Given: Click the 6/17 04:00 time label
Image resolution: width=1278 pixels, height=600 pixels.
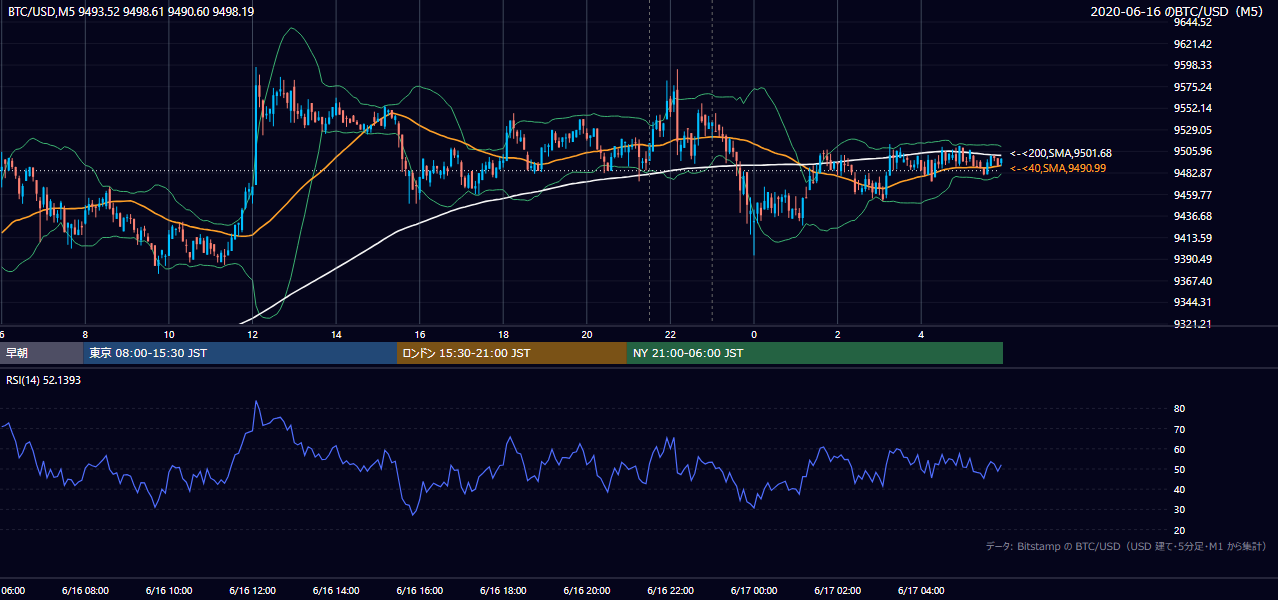Looking at the screenshot, I should (921, 590).
